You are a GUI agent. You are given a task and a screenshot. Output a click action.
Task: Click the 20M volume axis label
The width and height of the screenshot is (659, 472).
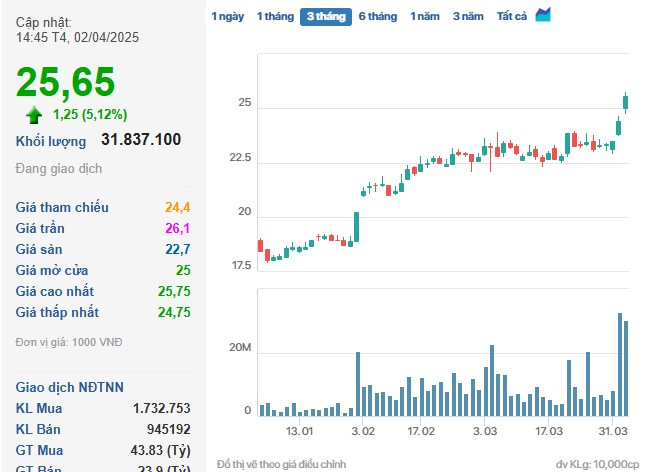[x=240, y=348]
